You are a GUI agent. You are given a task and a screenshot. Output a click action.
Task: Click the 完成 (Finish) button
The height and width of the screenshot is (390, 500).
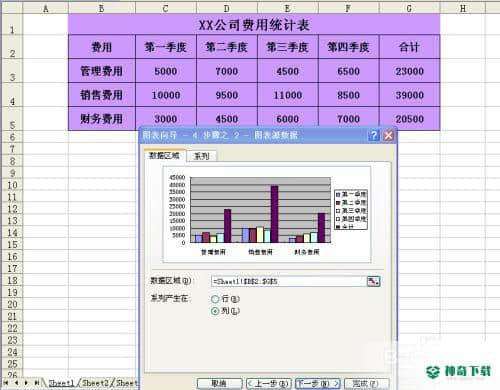(x=366, y=384)
